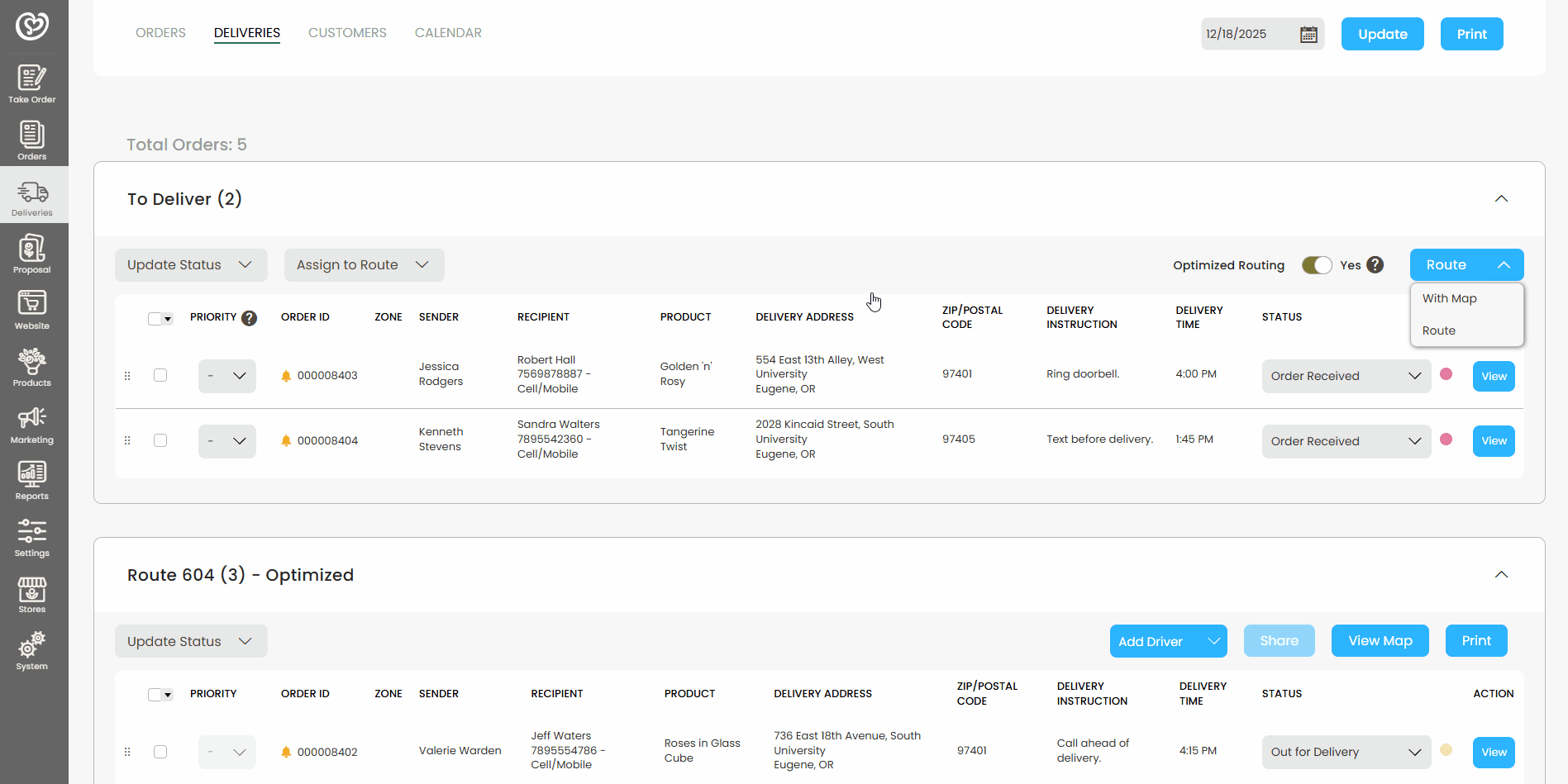The image size is (1568, 784).
Task: Click pink status dot for order 000008403
Action: 1446,374
